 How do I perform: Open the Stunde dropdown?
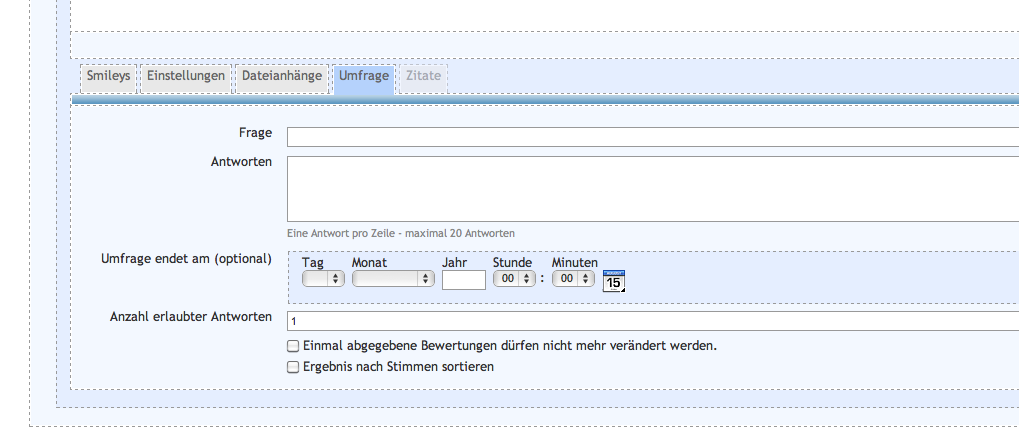513,279
